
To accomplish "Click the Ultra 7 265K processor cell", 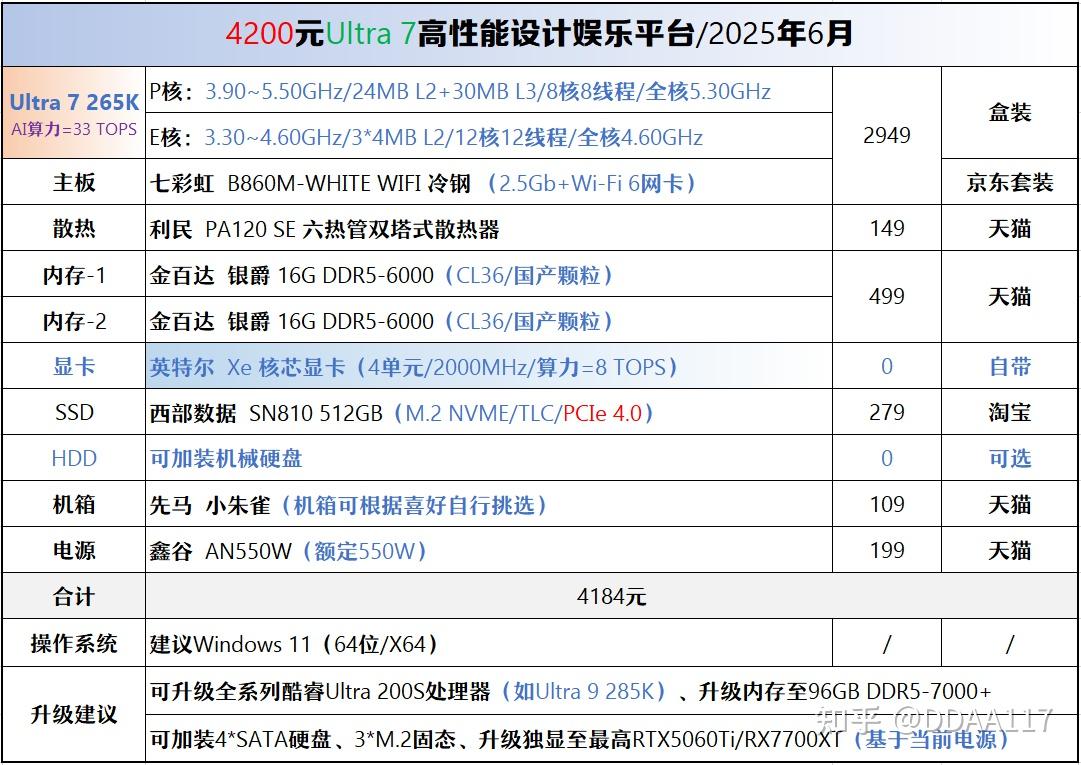I will pyautogui.click(x=74, y=113).
